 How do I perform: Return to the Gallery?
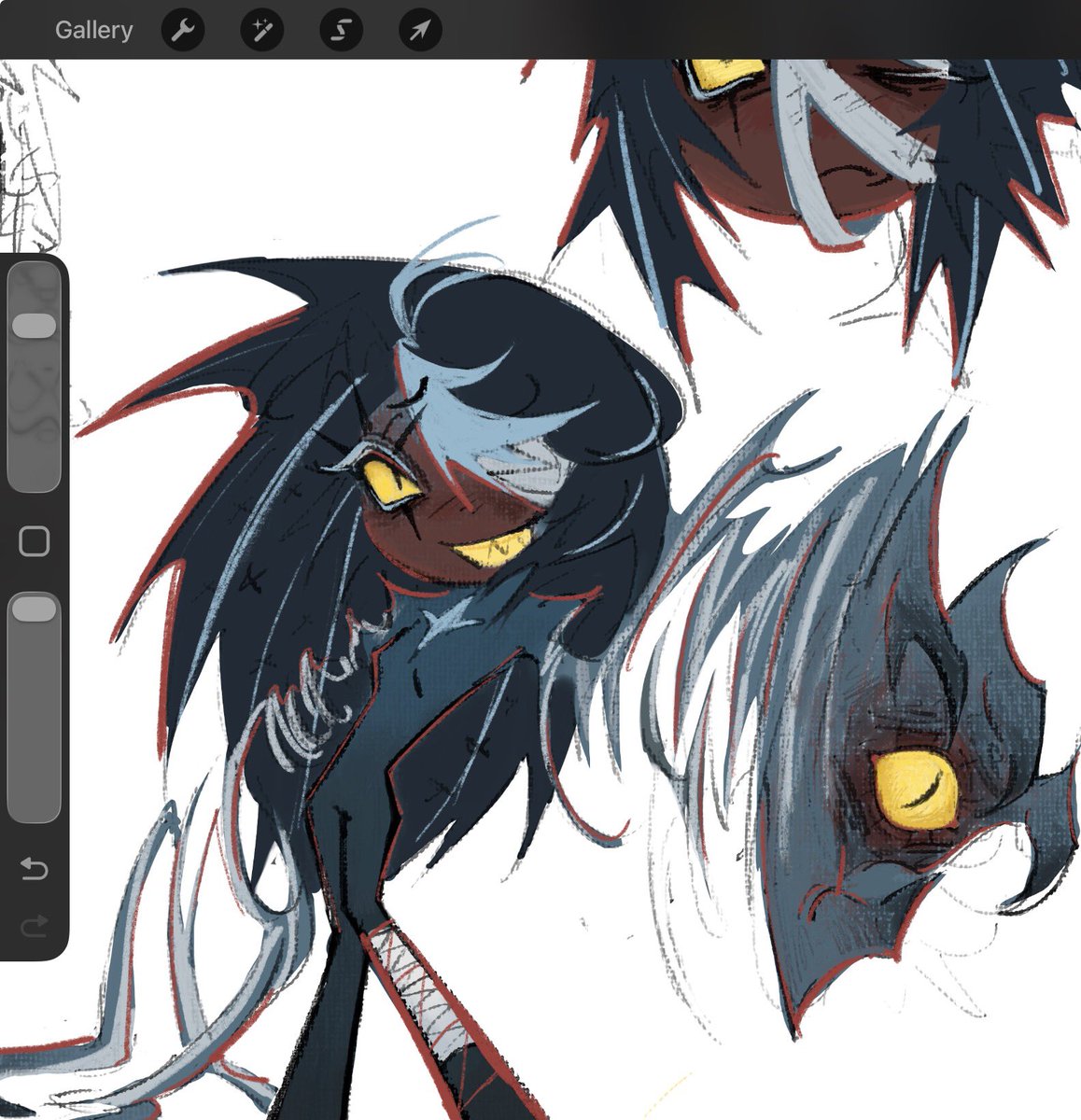pyautogui.click(x=93, y=30)
